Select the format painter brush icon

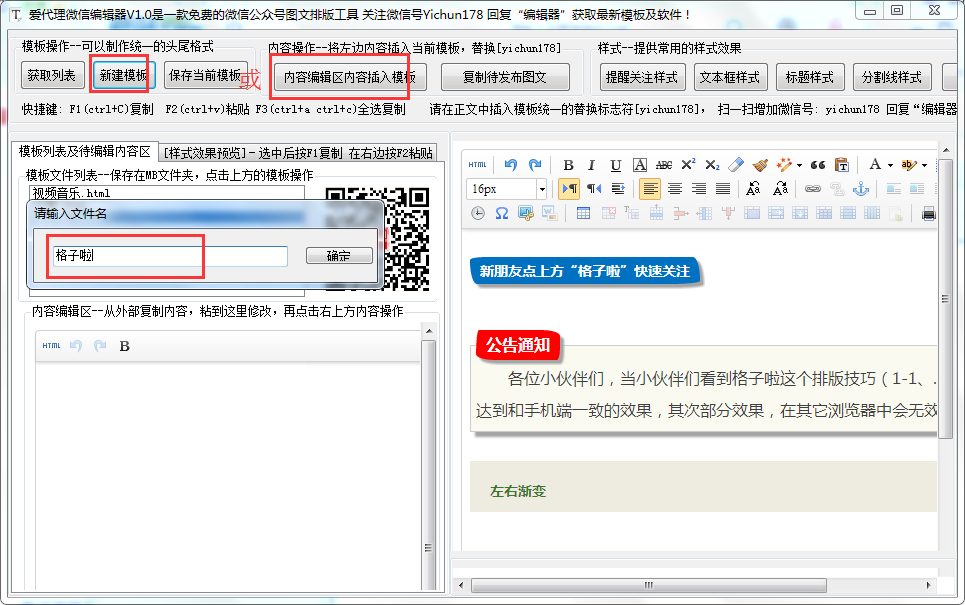[x=761, y=165]
